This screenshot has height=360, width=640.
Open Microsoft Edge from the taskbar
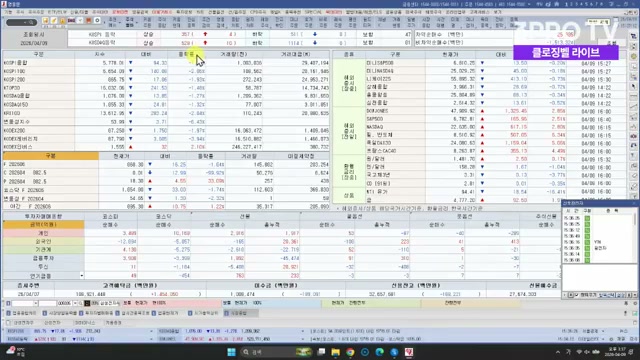[380, 352]
